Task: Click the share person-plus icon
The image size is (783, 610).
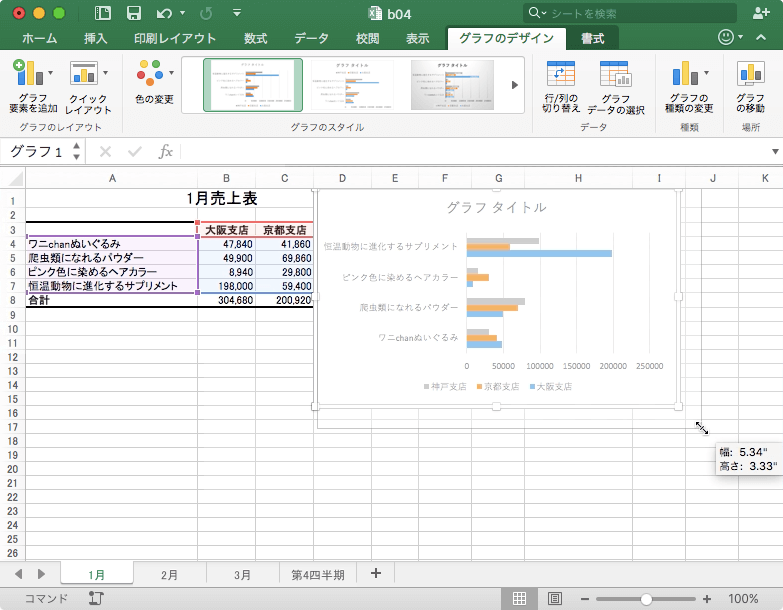Action: point(761,13)
